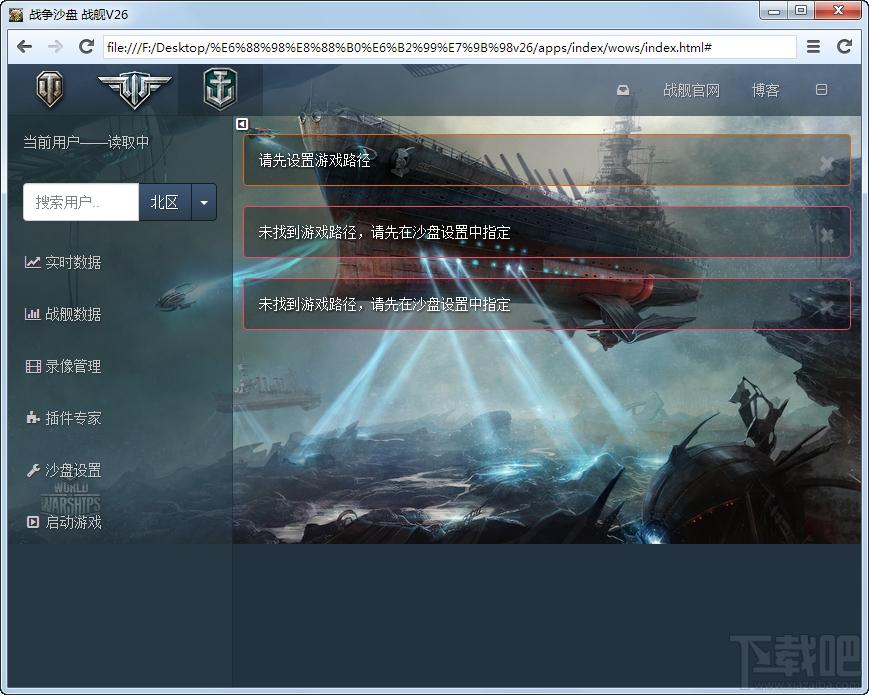Screen dimensions: 869x695
Task: Open the hamburger menu icon
Action: tap(813, 47)
